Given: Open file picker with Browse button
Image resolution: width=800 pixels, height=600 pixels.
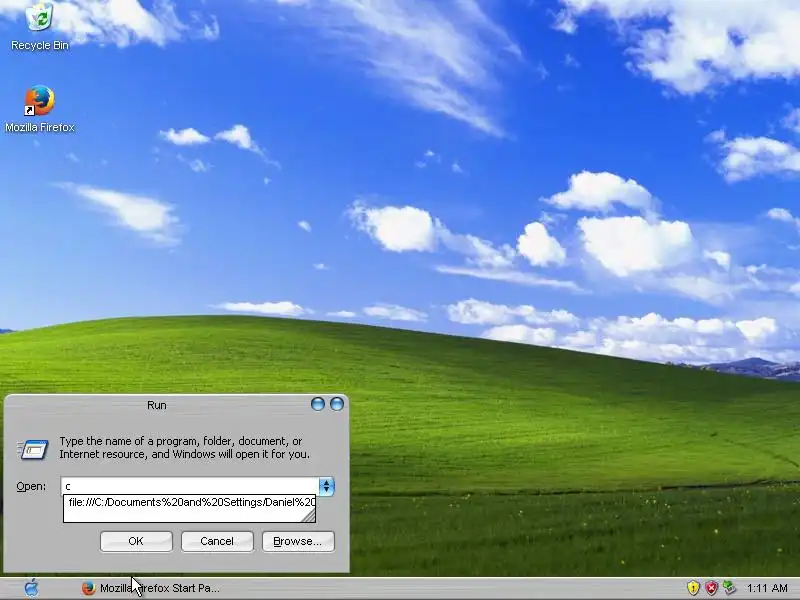Looking at the screenshot, I should (x=298, y=541).
